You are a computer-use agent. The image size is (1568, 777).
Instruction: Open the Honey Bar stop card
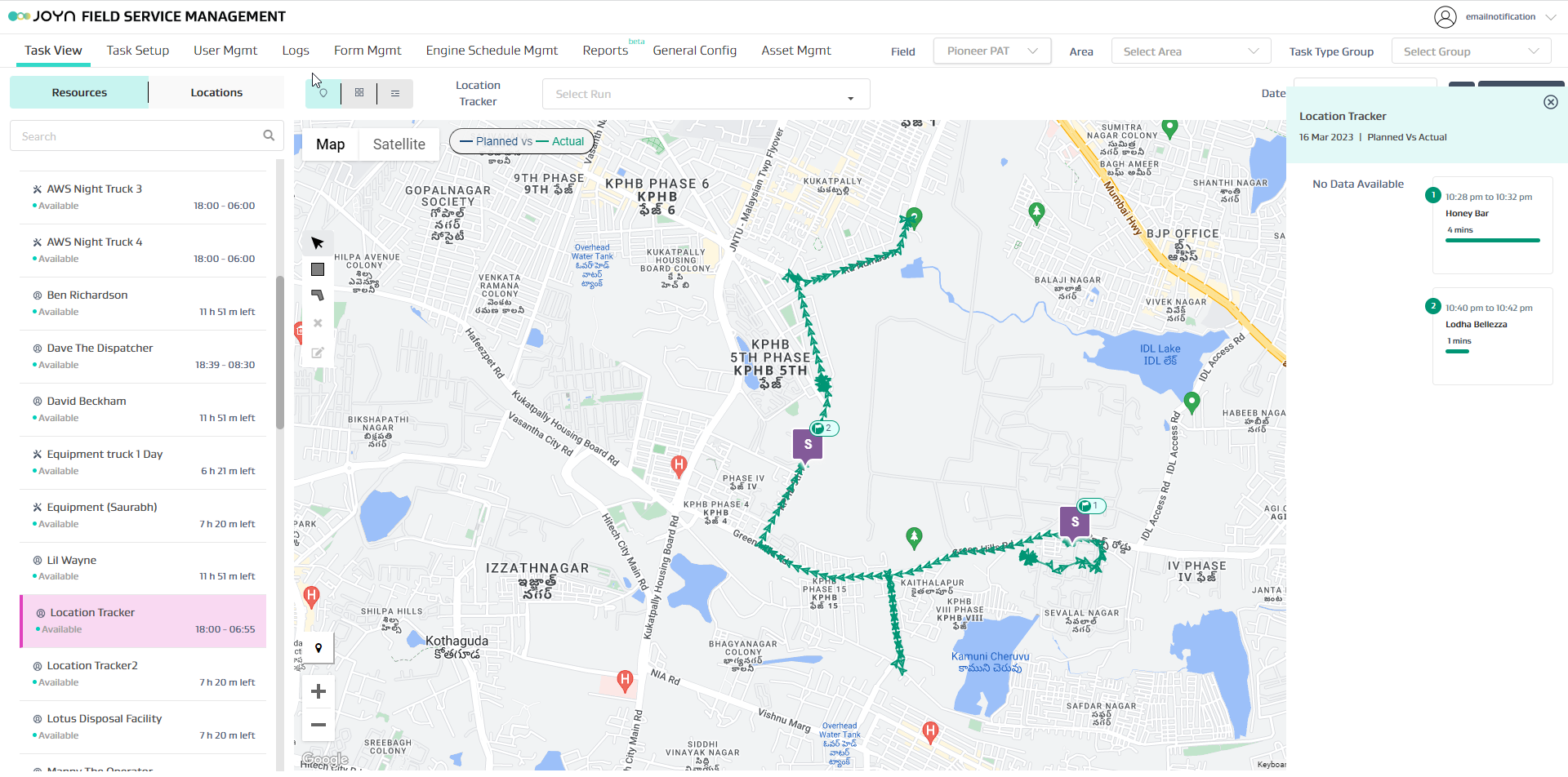click(x=1491, y=224)
